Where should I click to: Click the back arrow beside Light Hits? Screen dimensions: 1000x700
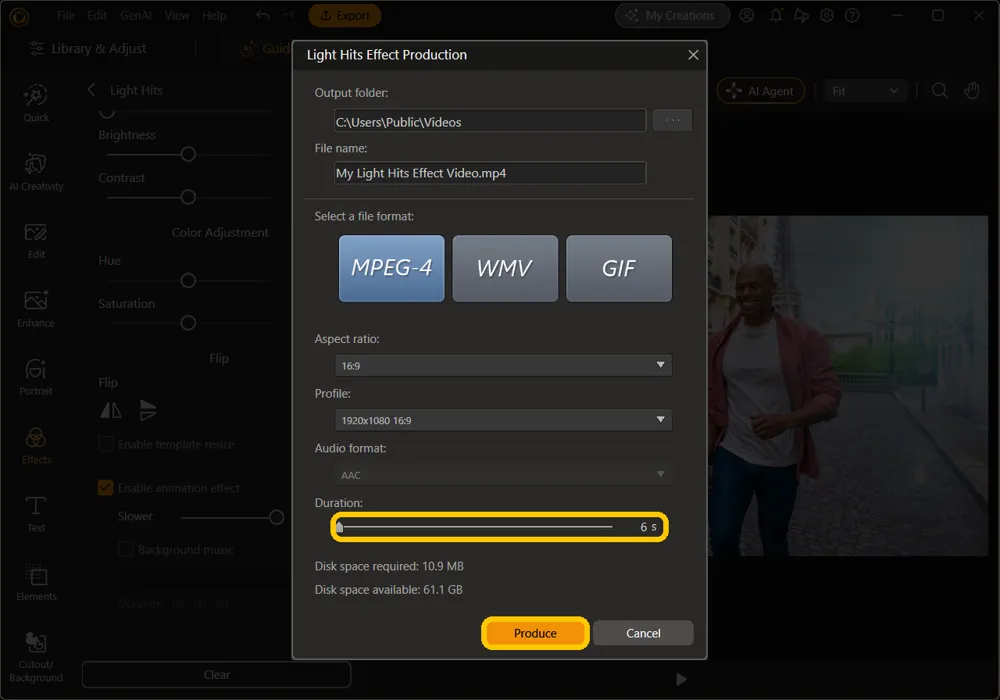[91, 90]
